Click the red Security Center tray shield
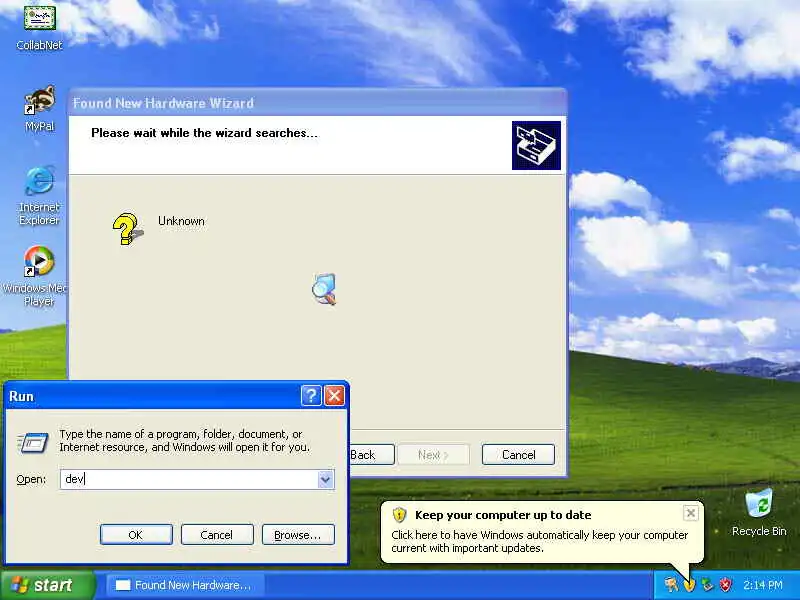Viewport: 800px width, 600px height. 726,585
